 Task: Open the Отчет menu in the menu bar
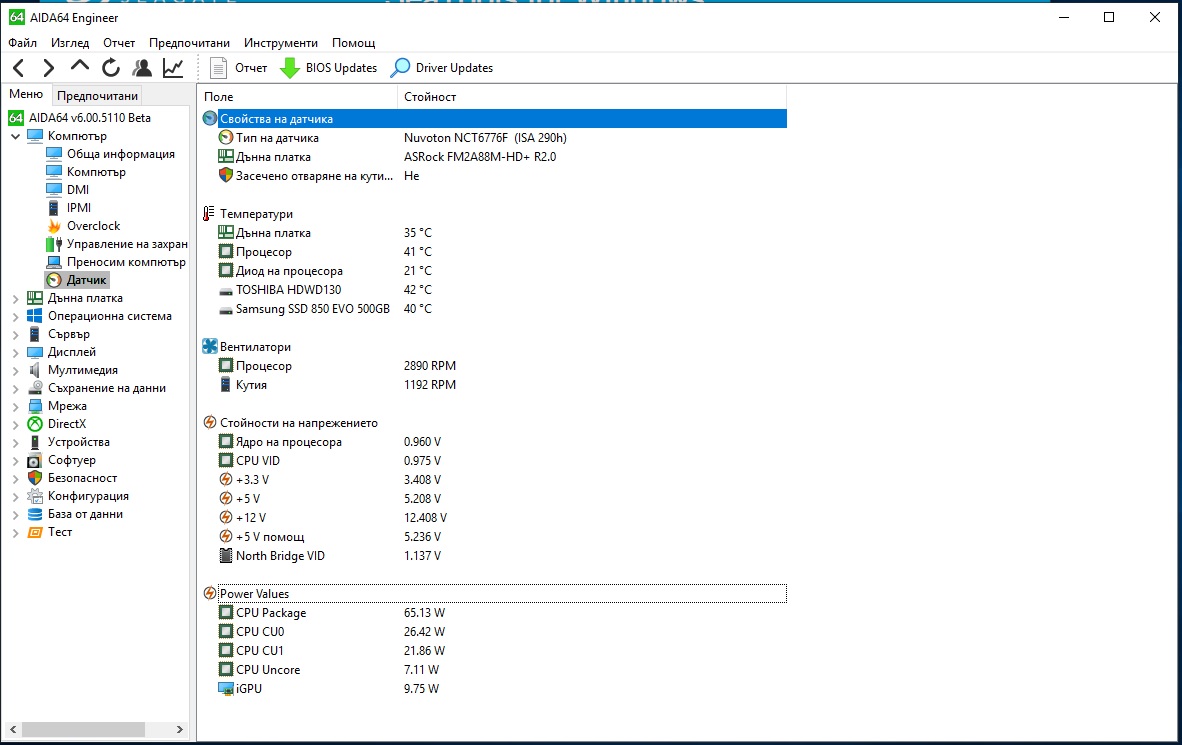click(119, 43)
